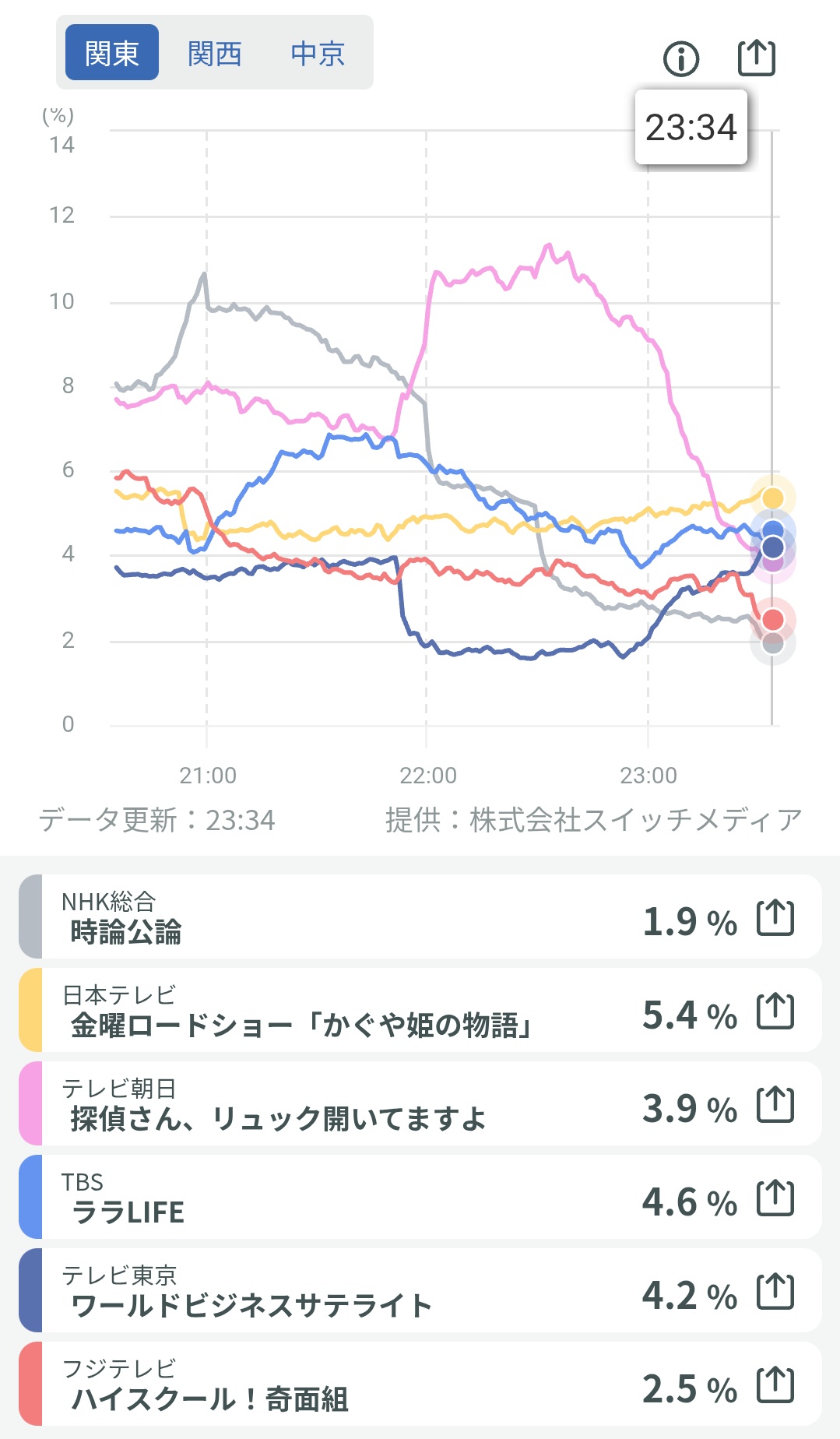The image size is (840, 1439).
Task: Click the yellow 日本テレビ color bar
Action: pyautogui.click(x=30, y=1010)
